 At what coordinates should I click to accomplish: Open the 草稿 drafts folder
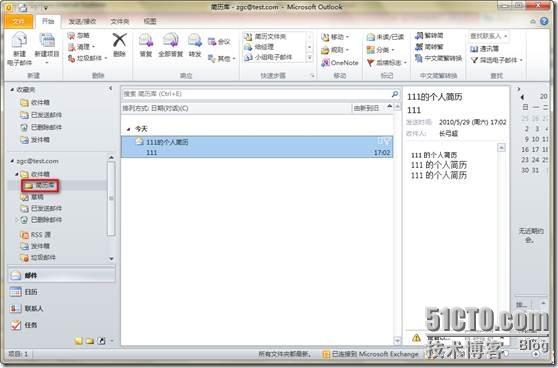[x=32, y=197]
